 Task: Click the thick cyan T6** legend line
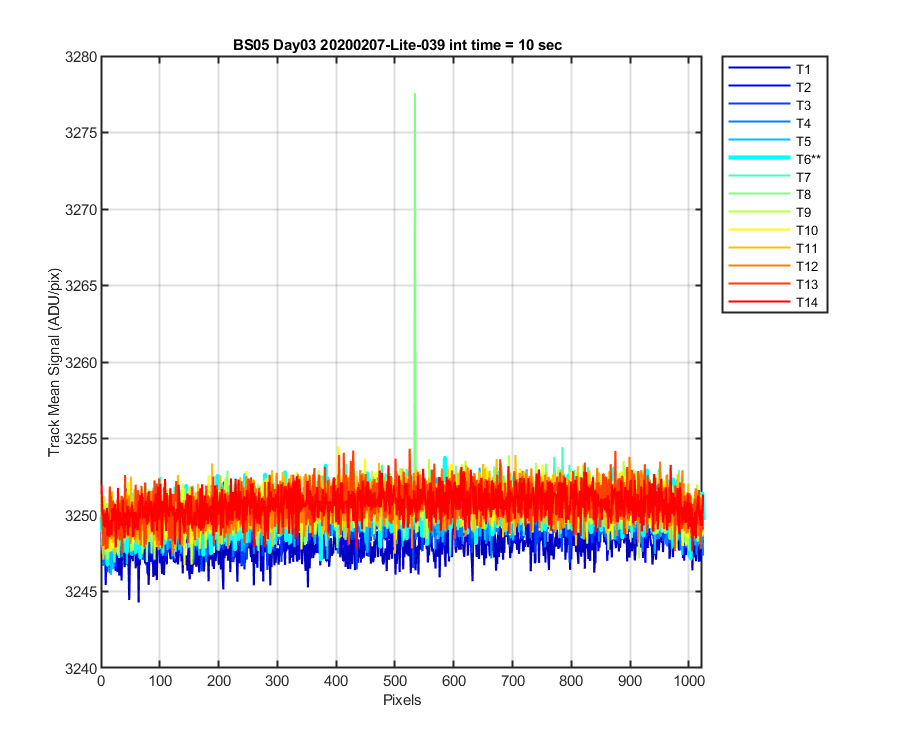(759, 157)
